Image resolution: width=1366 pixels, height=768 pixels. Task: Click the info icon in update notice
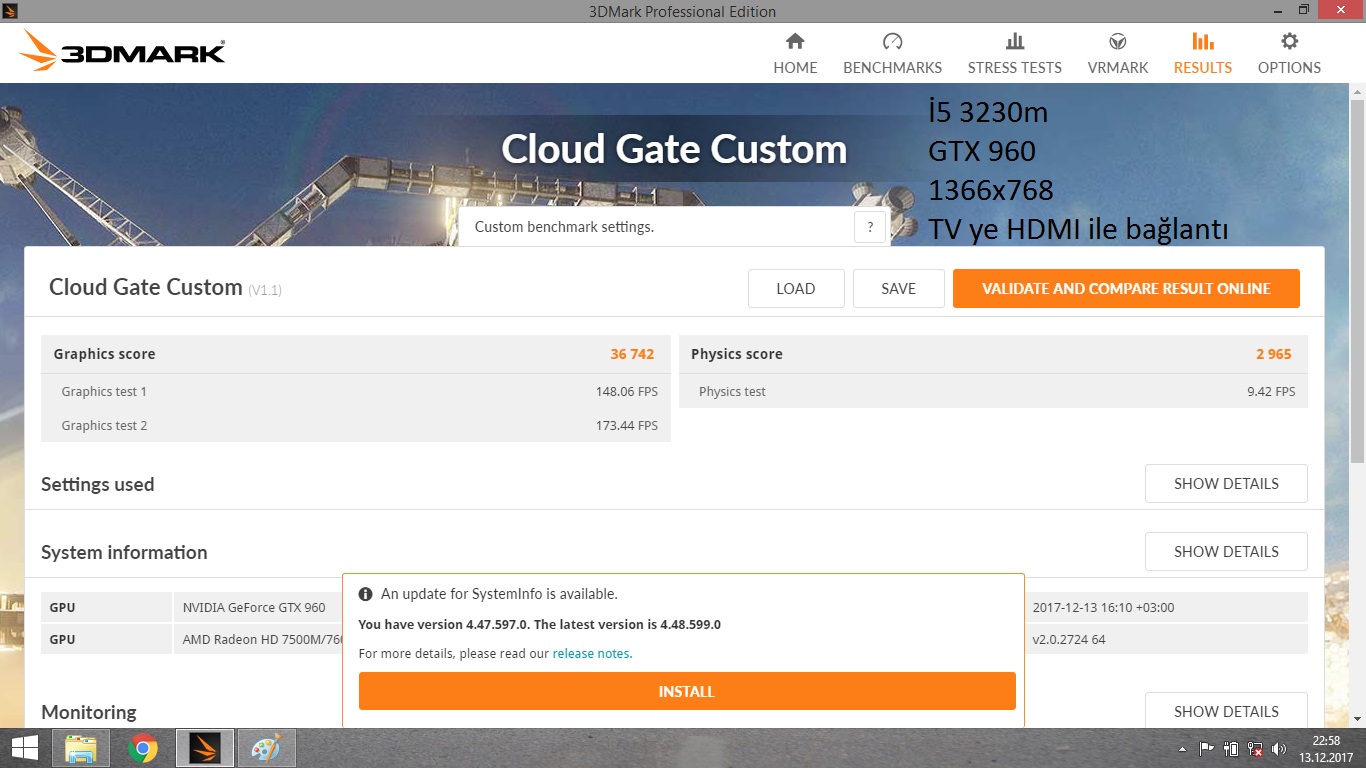[366, 594]
